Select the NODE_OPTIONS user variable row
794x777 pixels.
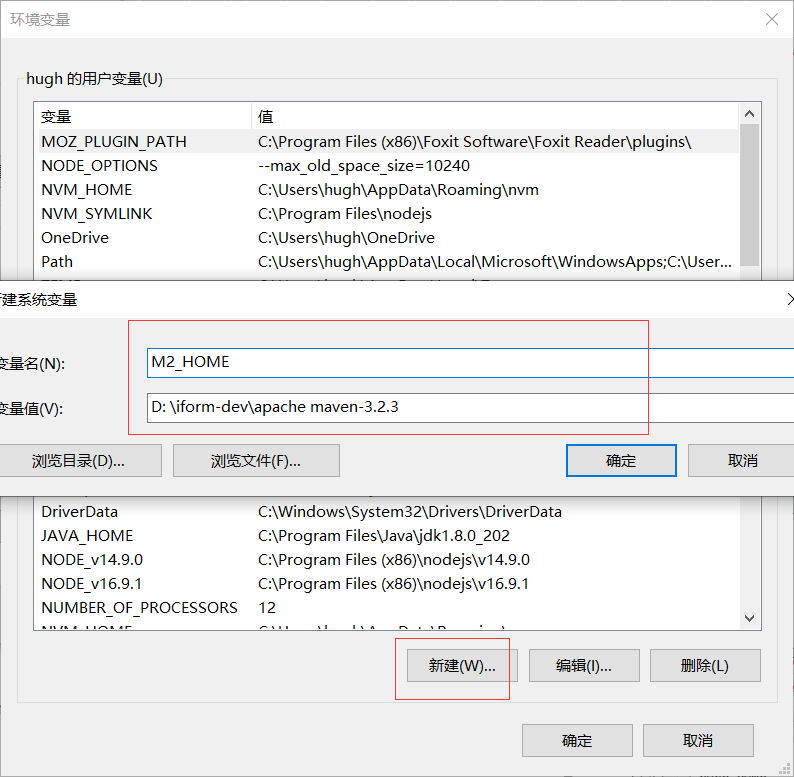click(x=99, y=166)
